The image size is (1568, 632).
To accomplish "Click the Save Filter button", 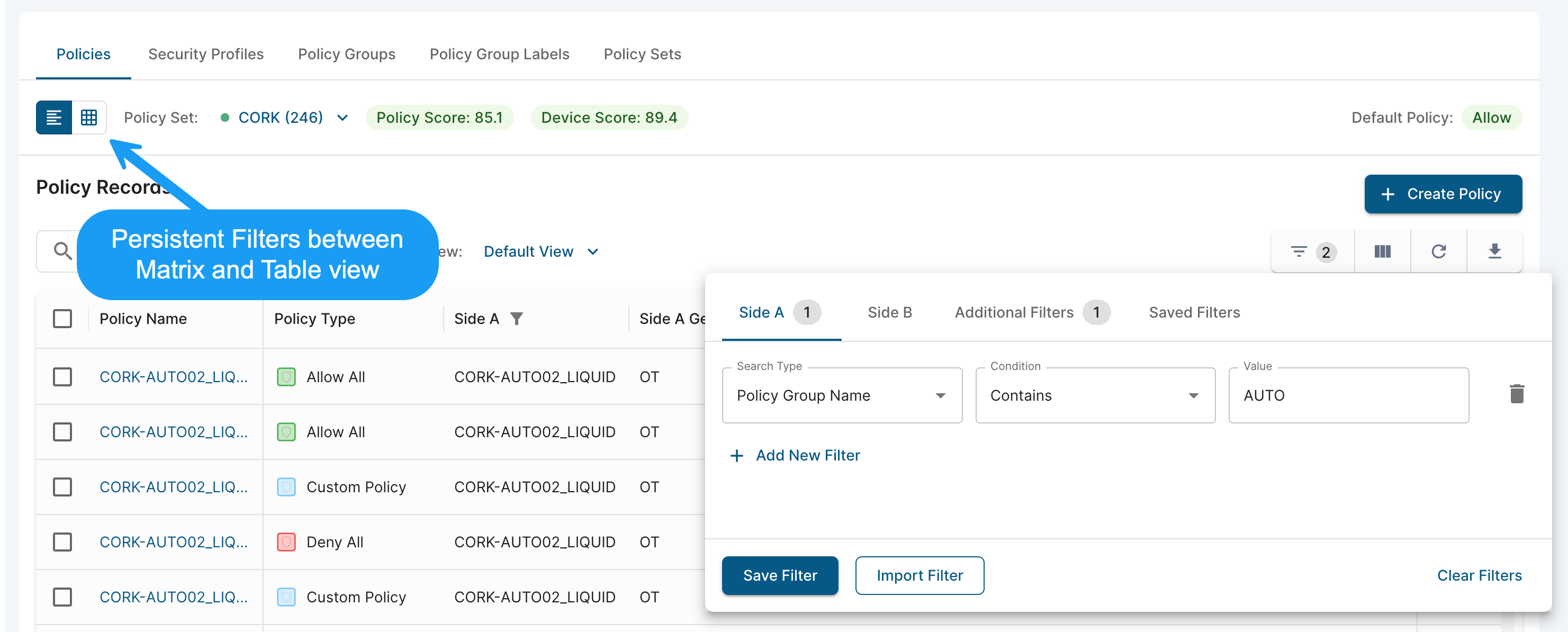I will (780, 575).
